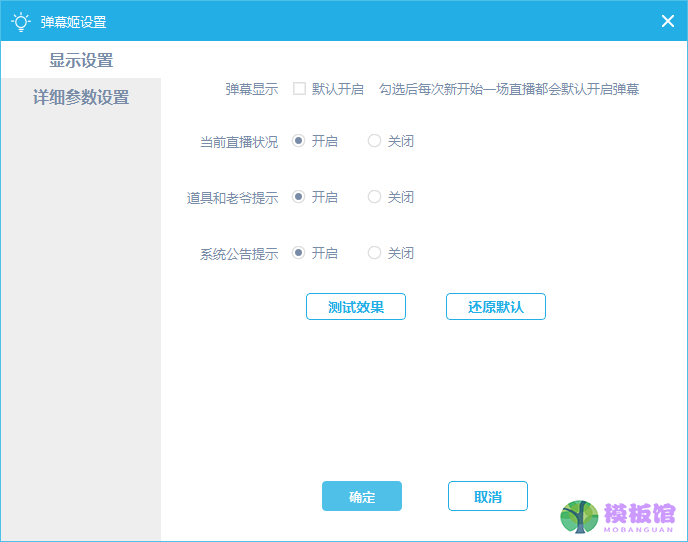This screenshot has width=688, height=542.
Task: Select 关闭 for 当前直播状况
Action: coord(374,141)
